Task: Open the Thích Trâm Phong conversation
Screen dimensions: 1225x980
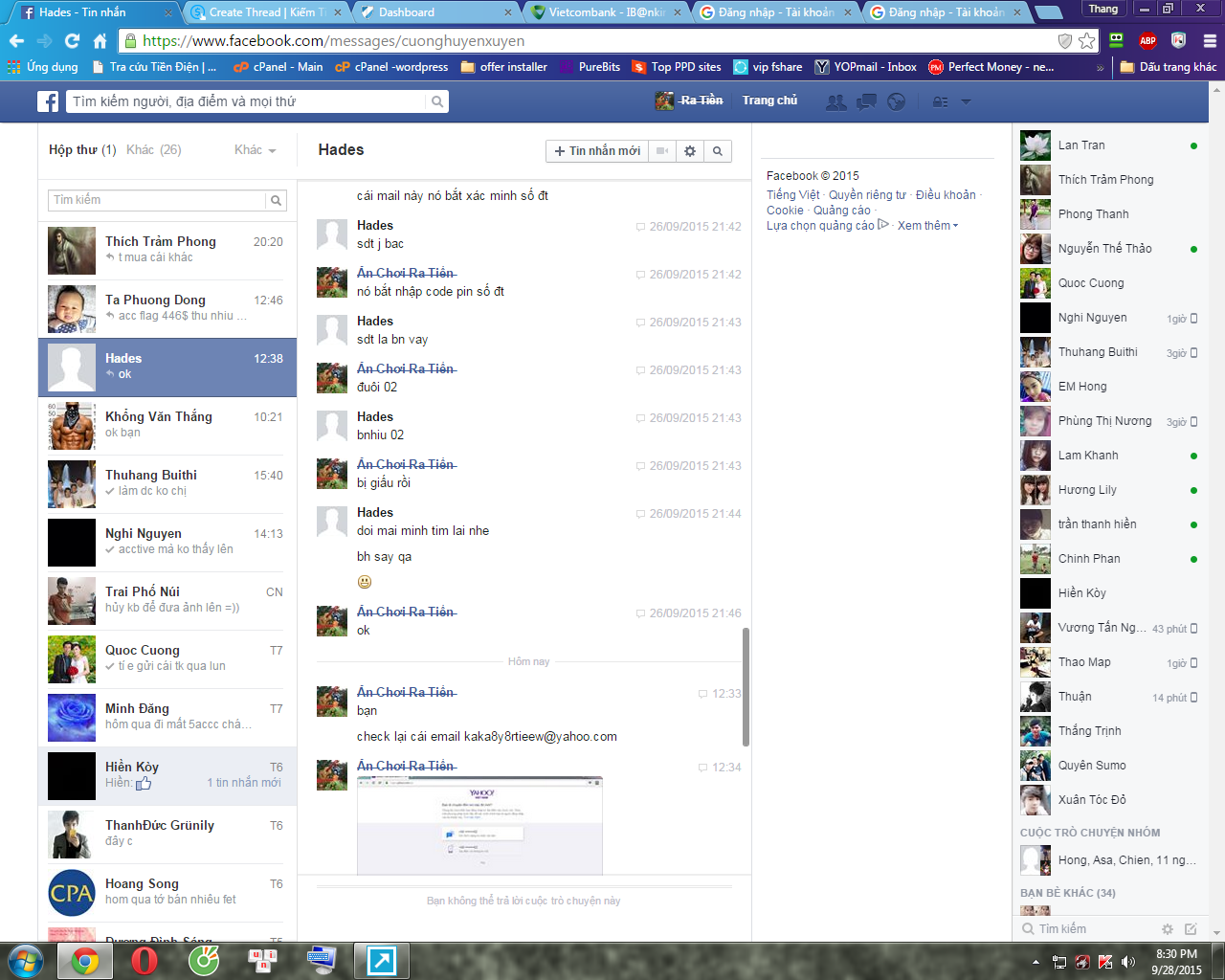Action: tap(167, 251)
